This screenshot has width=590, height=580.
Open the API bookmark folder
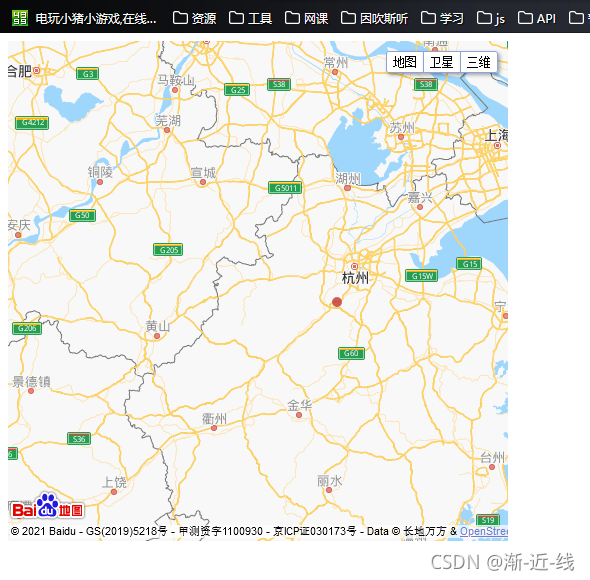(x=537, y=18)
